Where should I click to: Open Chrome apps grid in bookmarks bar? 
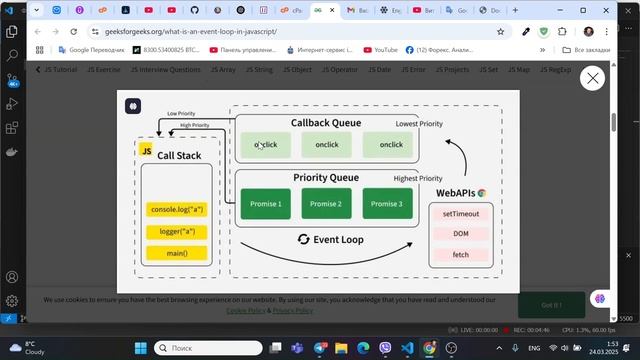[x=40, y=50]
